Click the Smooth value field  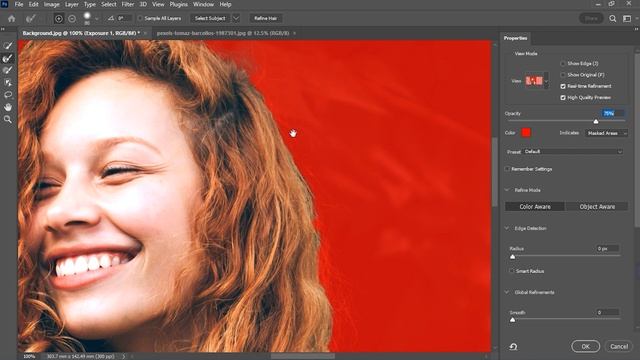607,313
